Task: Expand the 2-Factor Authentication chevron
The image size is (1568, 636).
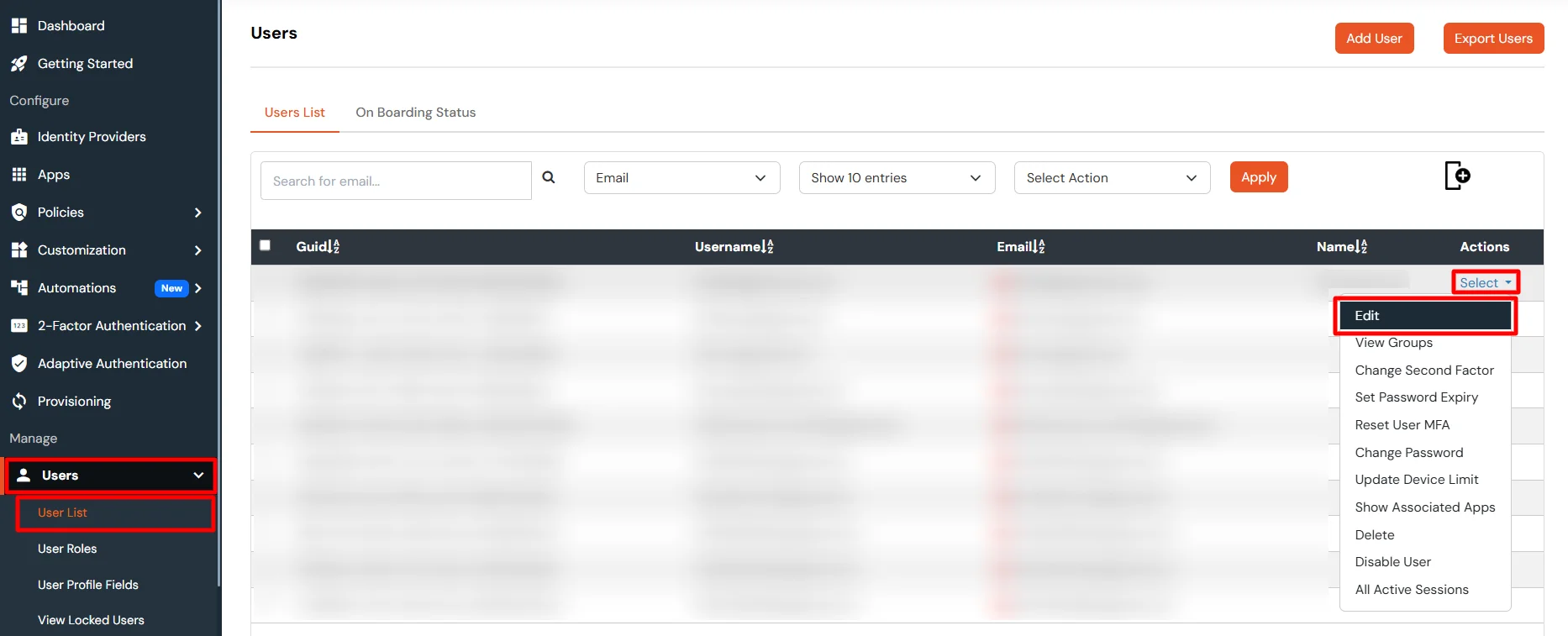Action: [198, 326]
